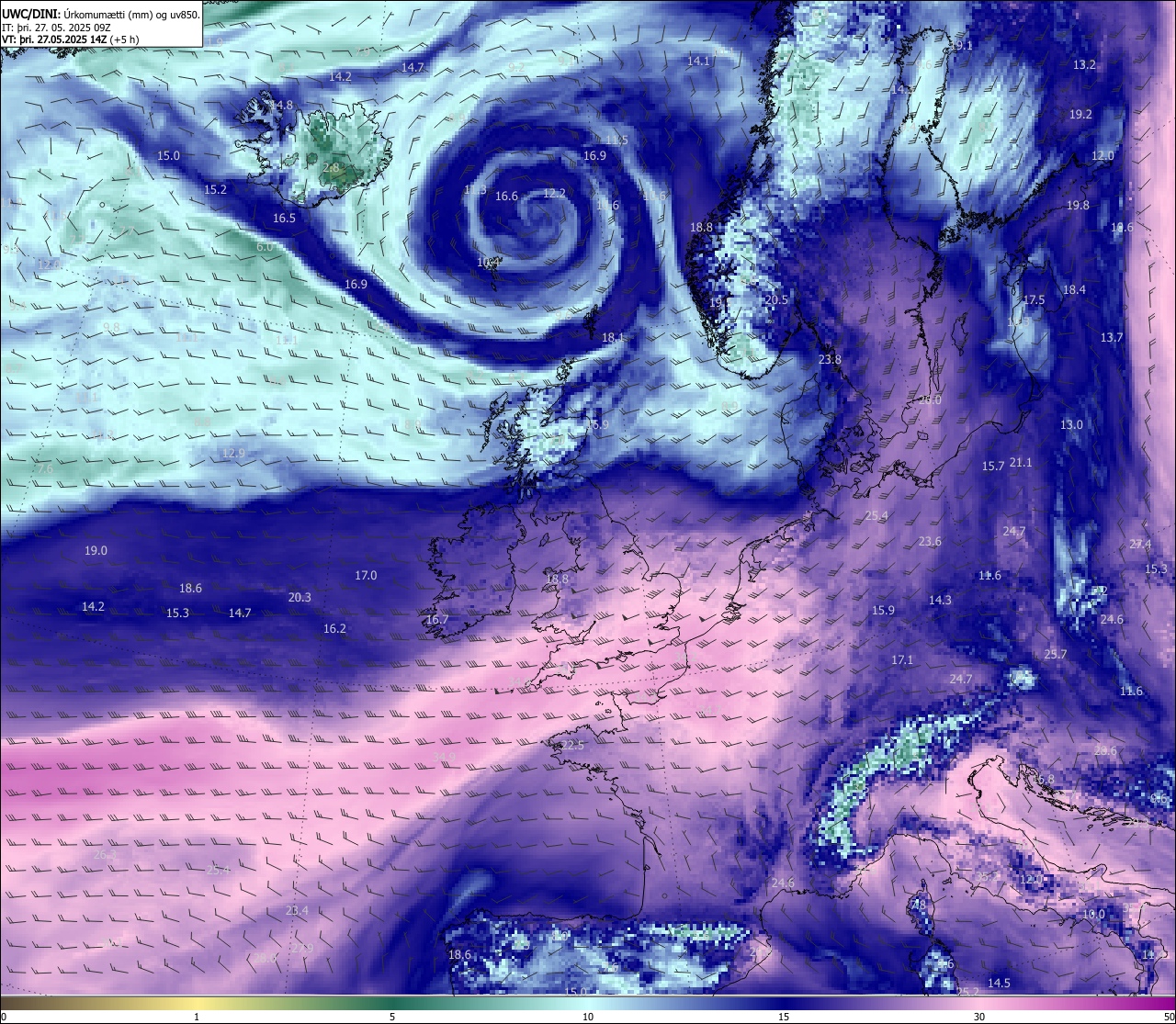Click the 16.6 value inside the cyclone spiral
Viewport: 1176px width, 1024px height.
[506, 197]
